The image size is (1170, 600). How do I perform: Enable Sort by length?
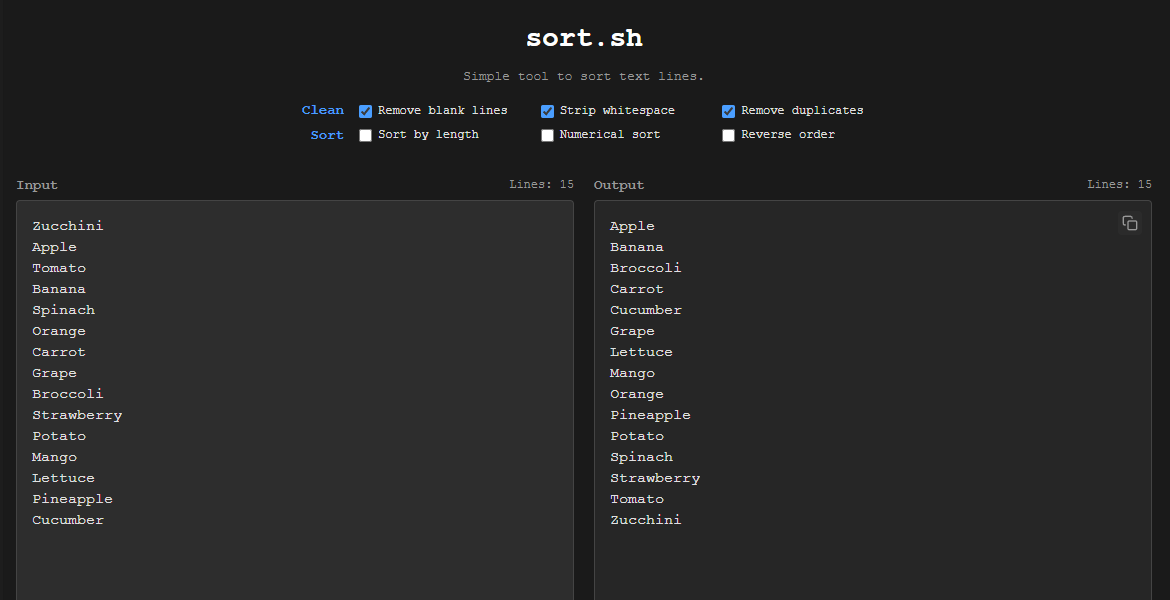[x=366, y=135]
